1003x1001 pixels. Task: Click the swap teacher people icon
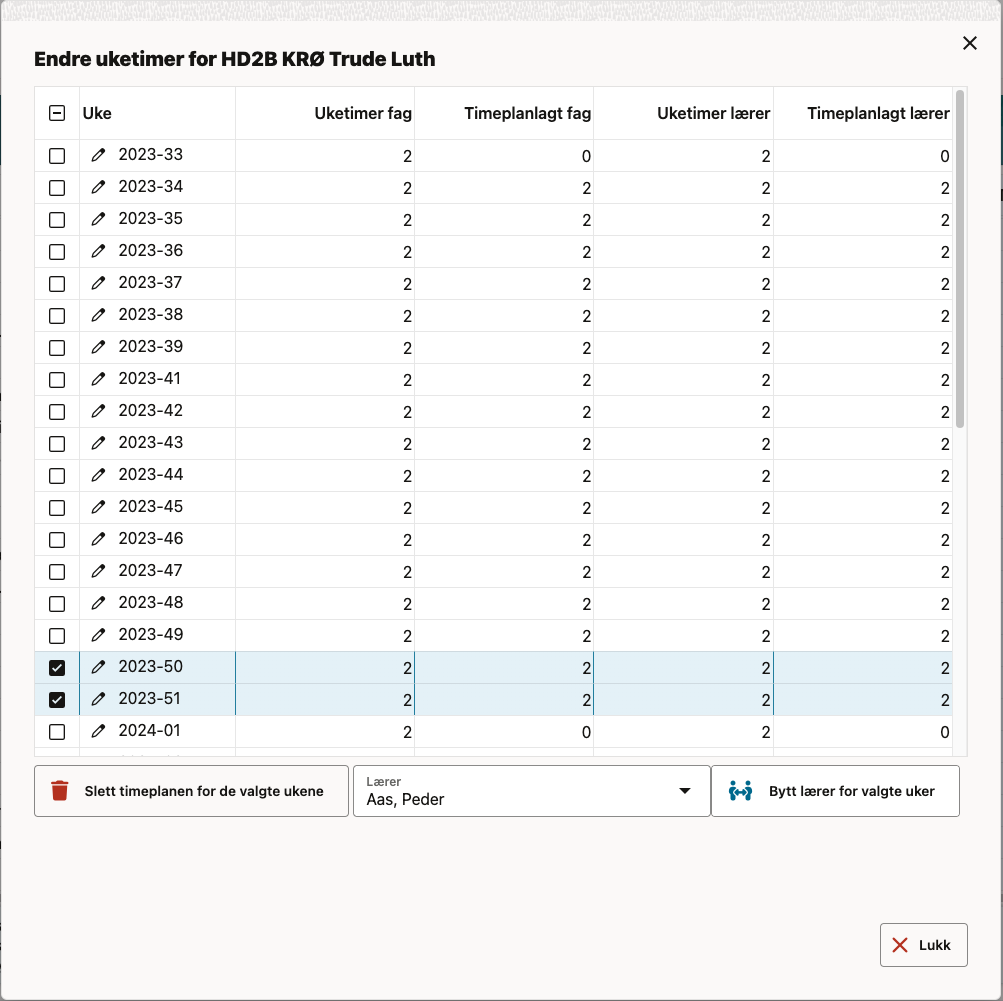tap(740, 791)
